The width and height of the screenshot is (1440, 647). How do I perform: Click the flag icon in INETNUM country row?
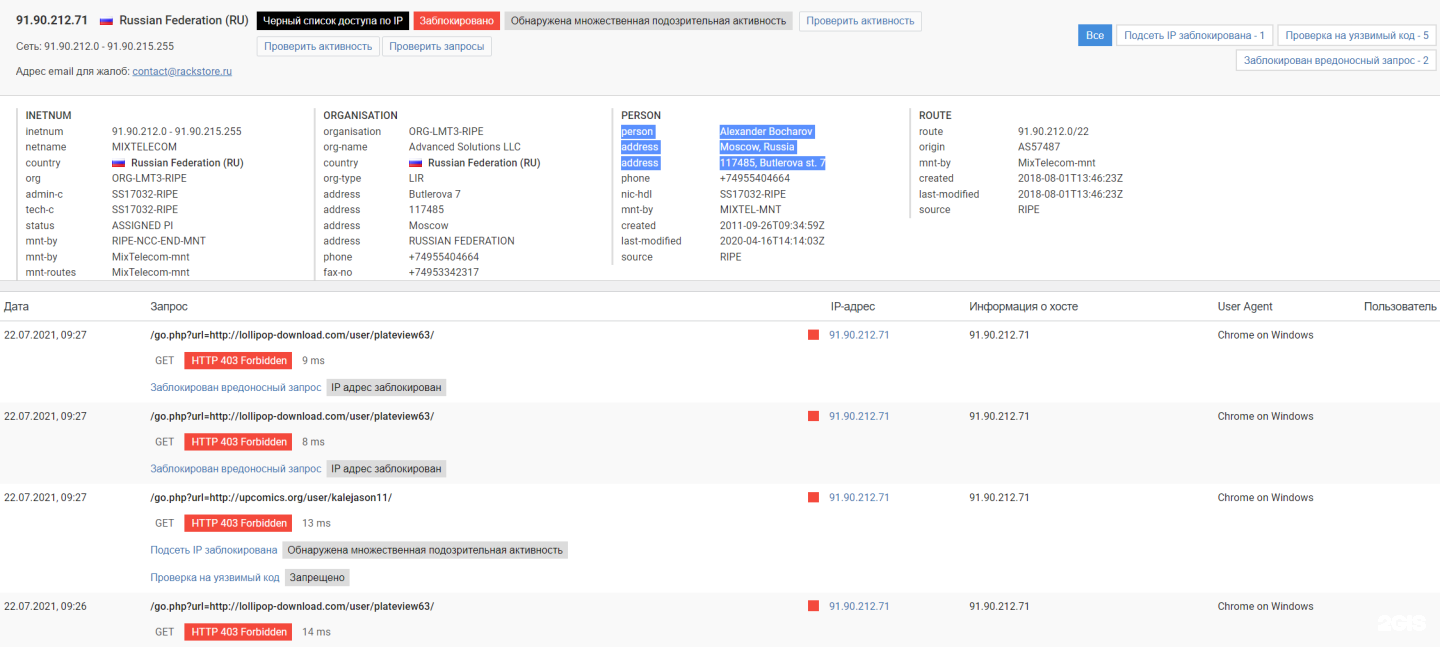click(118, 163)
